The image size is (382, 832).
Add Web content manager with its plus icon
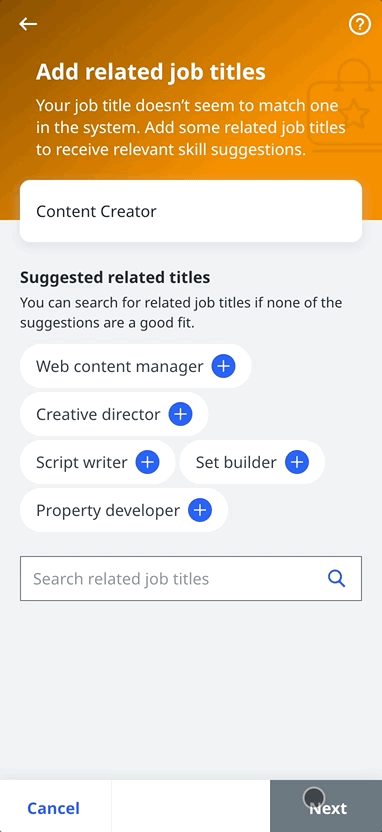coord(223,366)
